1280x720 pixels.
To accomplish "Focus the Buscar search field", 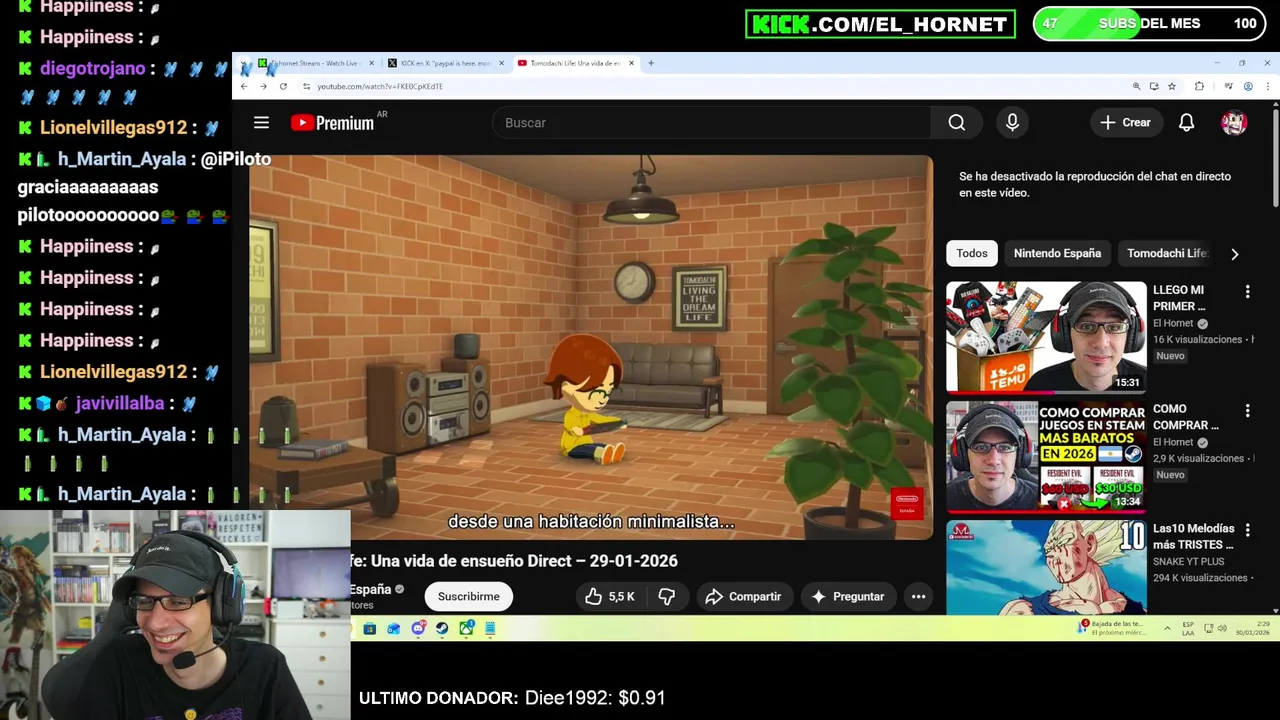I will (x=711, y=122).
